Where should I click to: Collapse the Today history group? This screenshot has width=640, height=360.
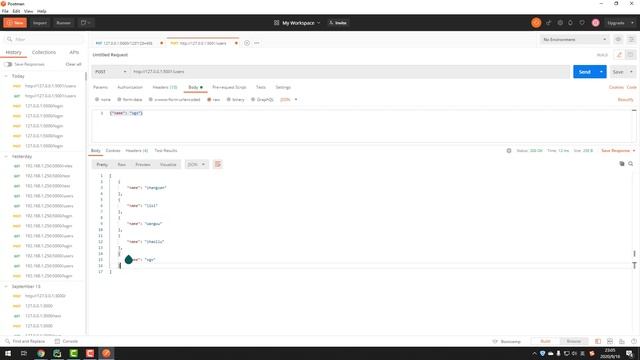(x=6, y=76)
